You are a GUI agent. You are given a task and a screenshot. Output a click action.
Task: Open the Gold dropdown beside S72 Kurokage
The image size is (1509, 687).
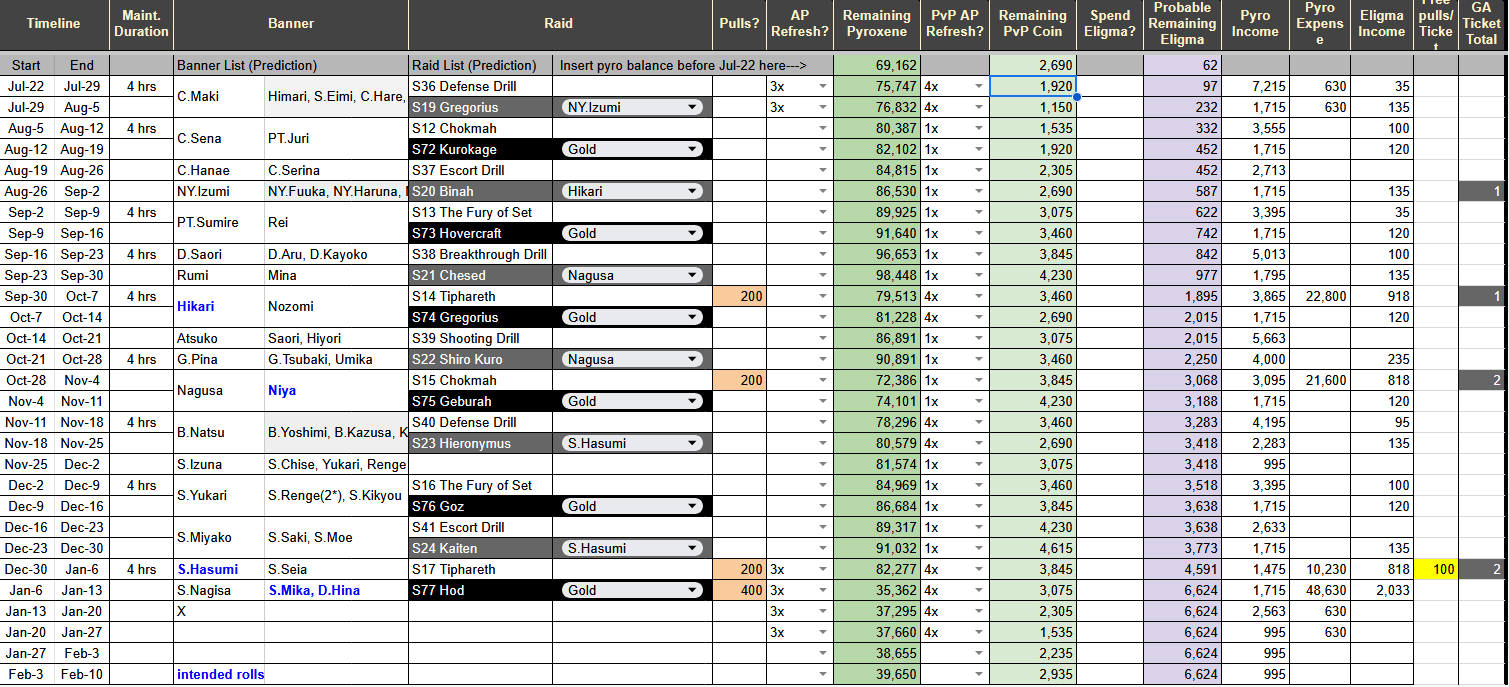[631, 149]
